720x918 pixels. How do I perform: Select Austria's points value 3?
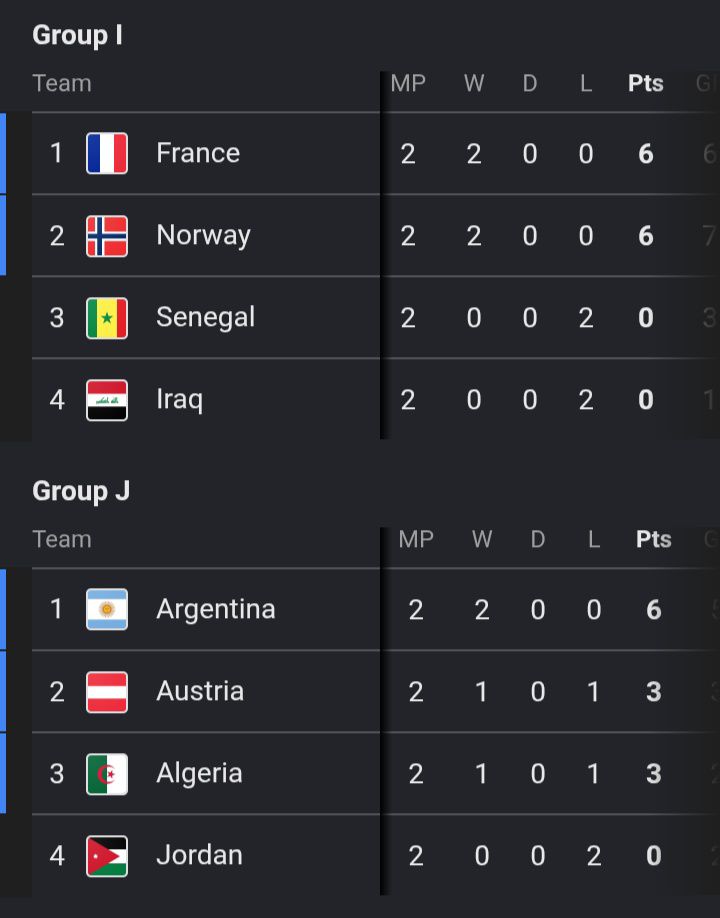tap(654, 692)
